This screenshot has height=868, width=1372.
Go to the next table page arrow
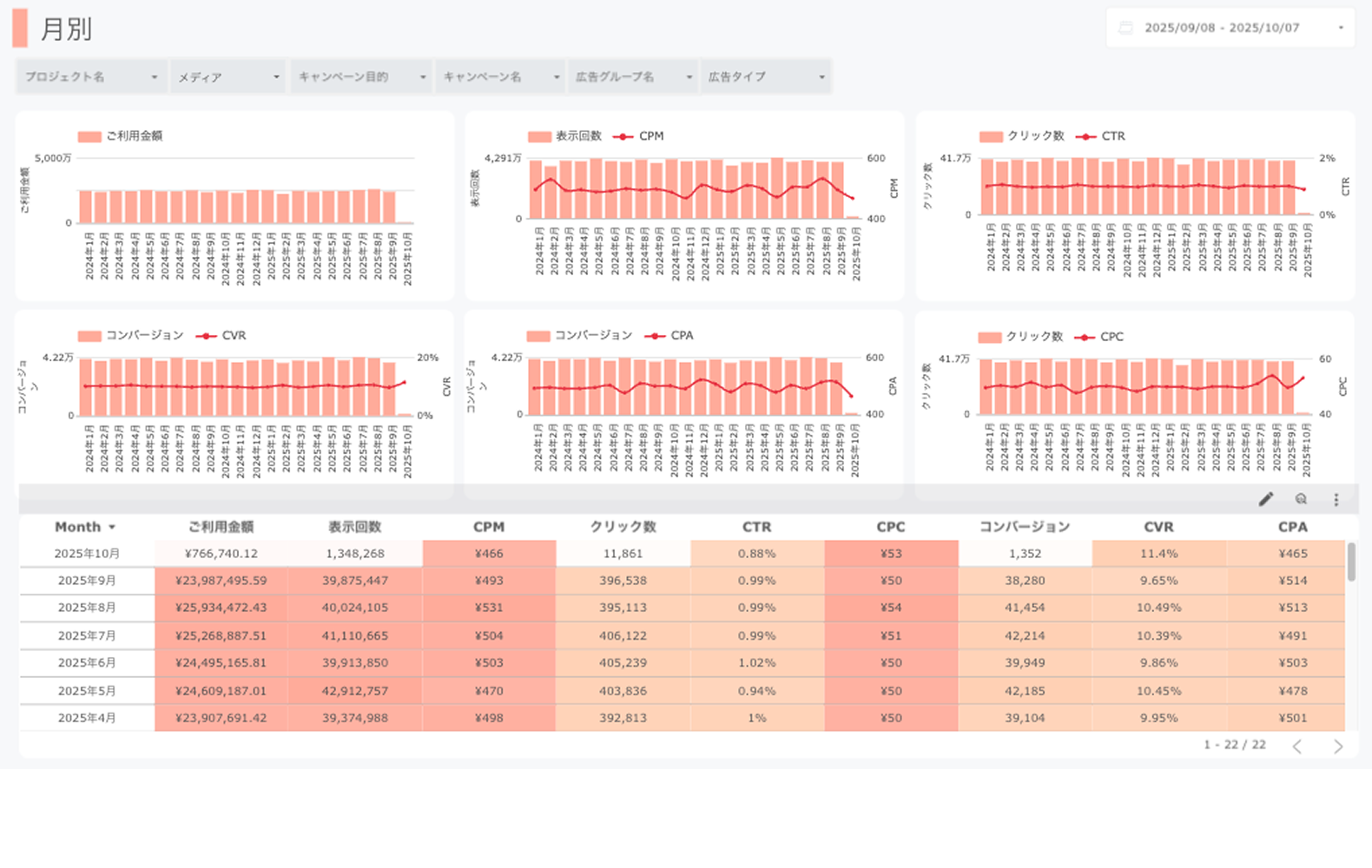point(1338,746)
